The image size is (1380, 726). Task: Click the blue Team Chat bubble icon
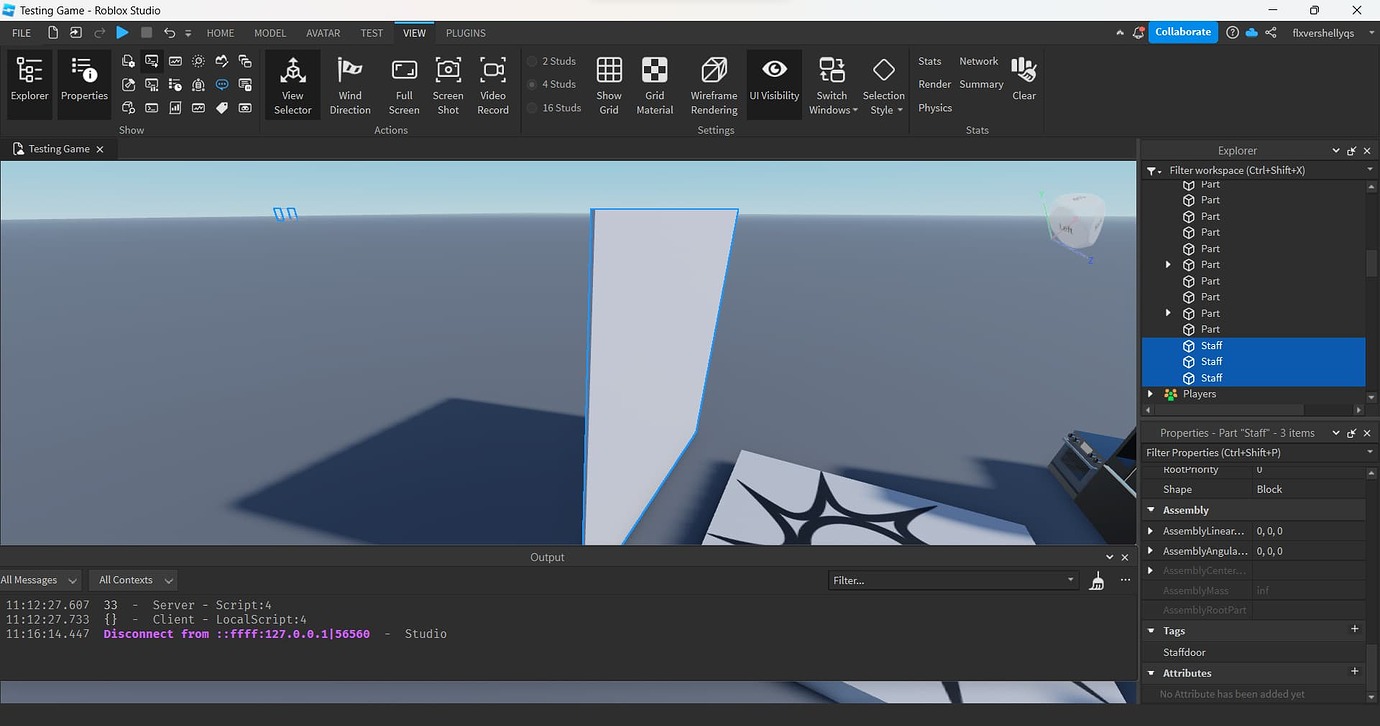coord(222,85)
